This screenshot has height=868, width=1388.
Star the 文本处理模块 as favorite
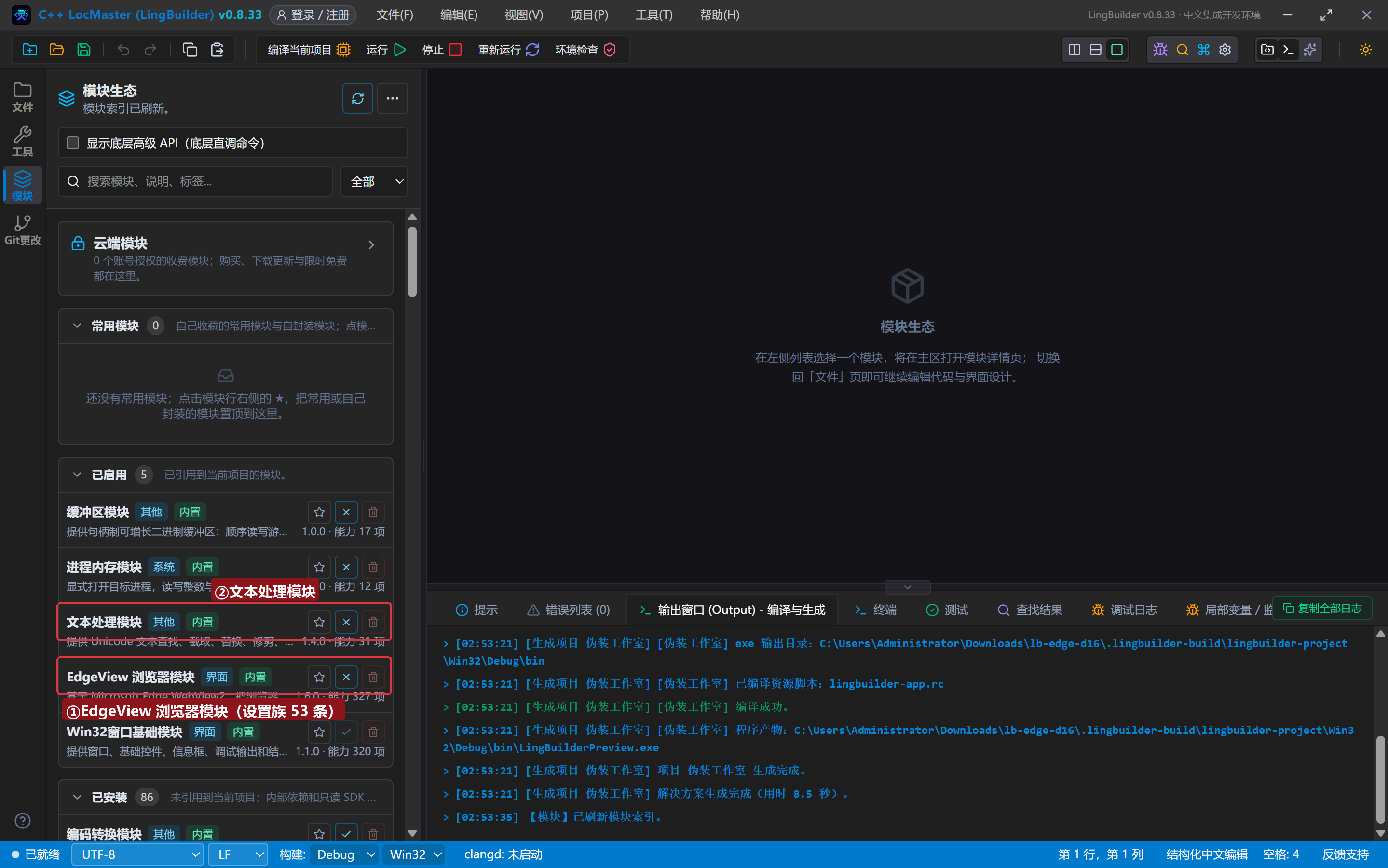[x=319, y=622]
